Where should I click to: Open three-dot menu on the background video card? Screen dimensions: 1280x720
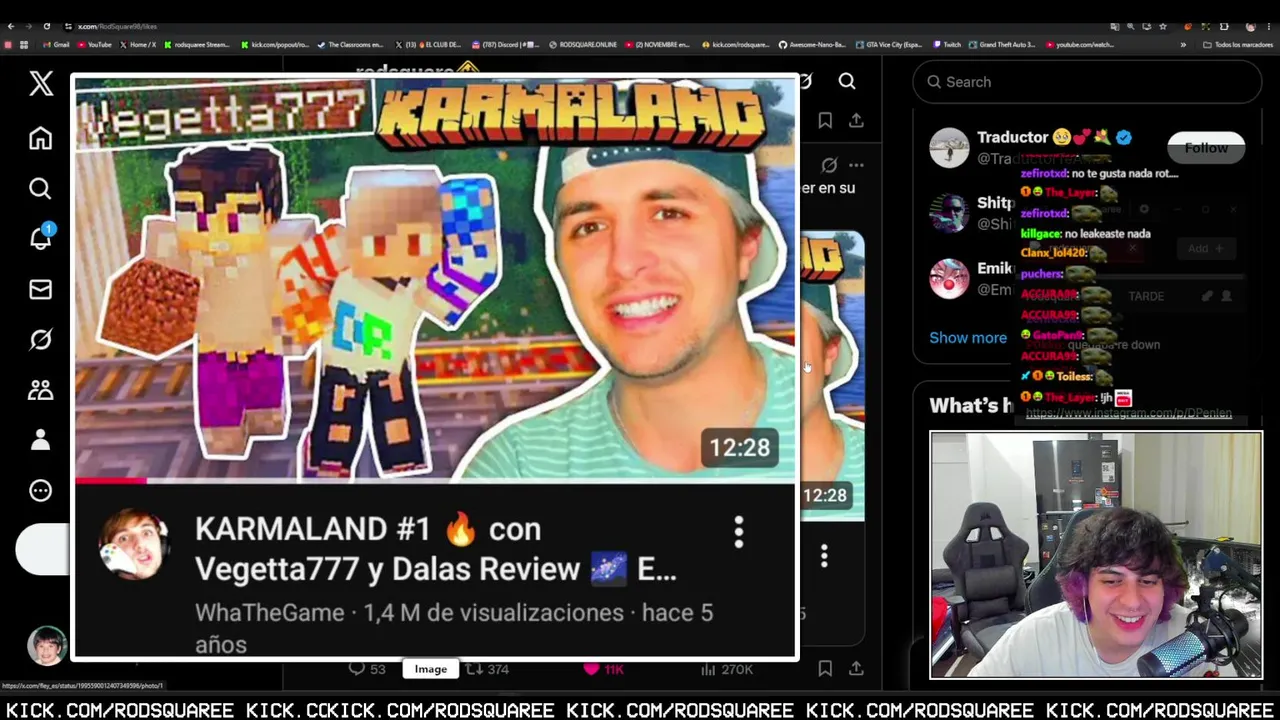click(824, 556)
